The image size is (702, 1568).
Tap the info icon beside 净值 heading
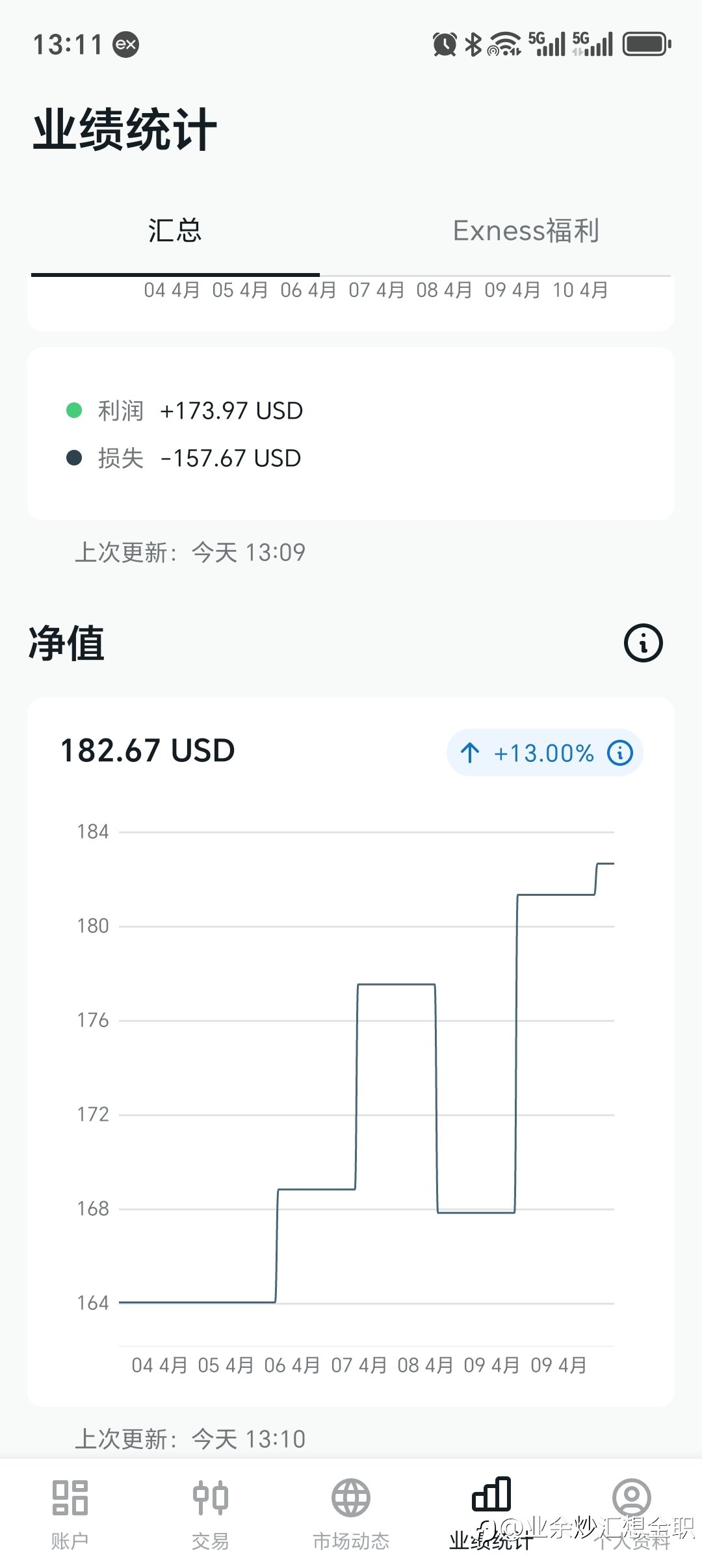tap(643, 644)
